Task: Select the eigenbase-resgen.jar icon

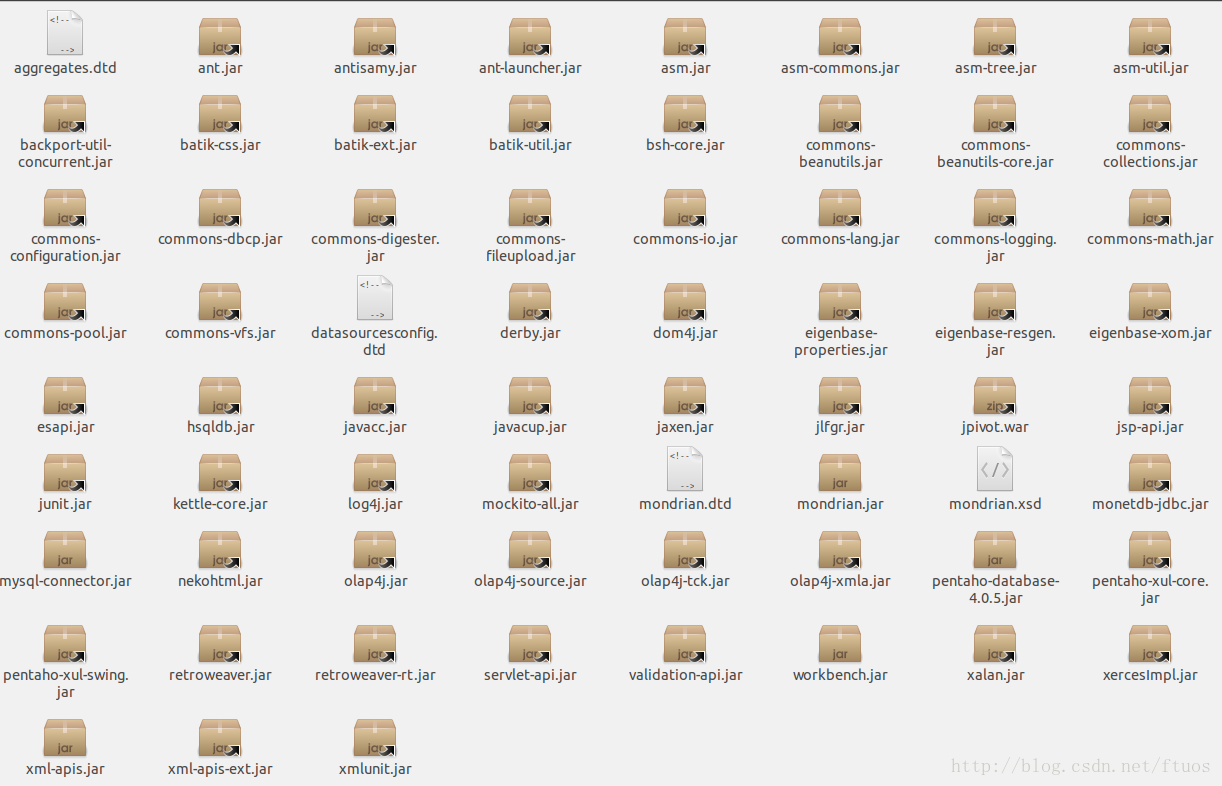Action: coord(995,302)
